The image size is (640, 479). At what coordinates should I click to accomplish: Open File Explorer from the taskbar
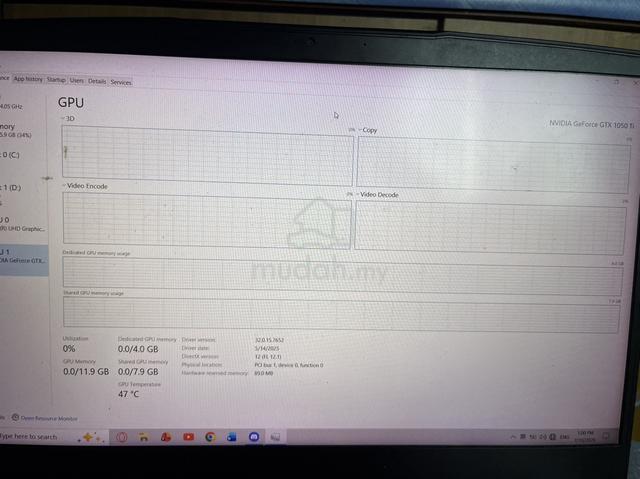(x=144, y=437)
